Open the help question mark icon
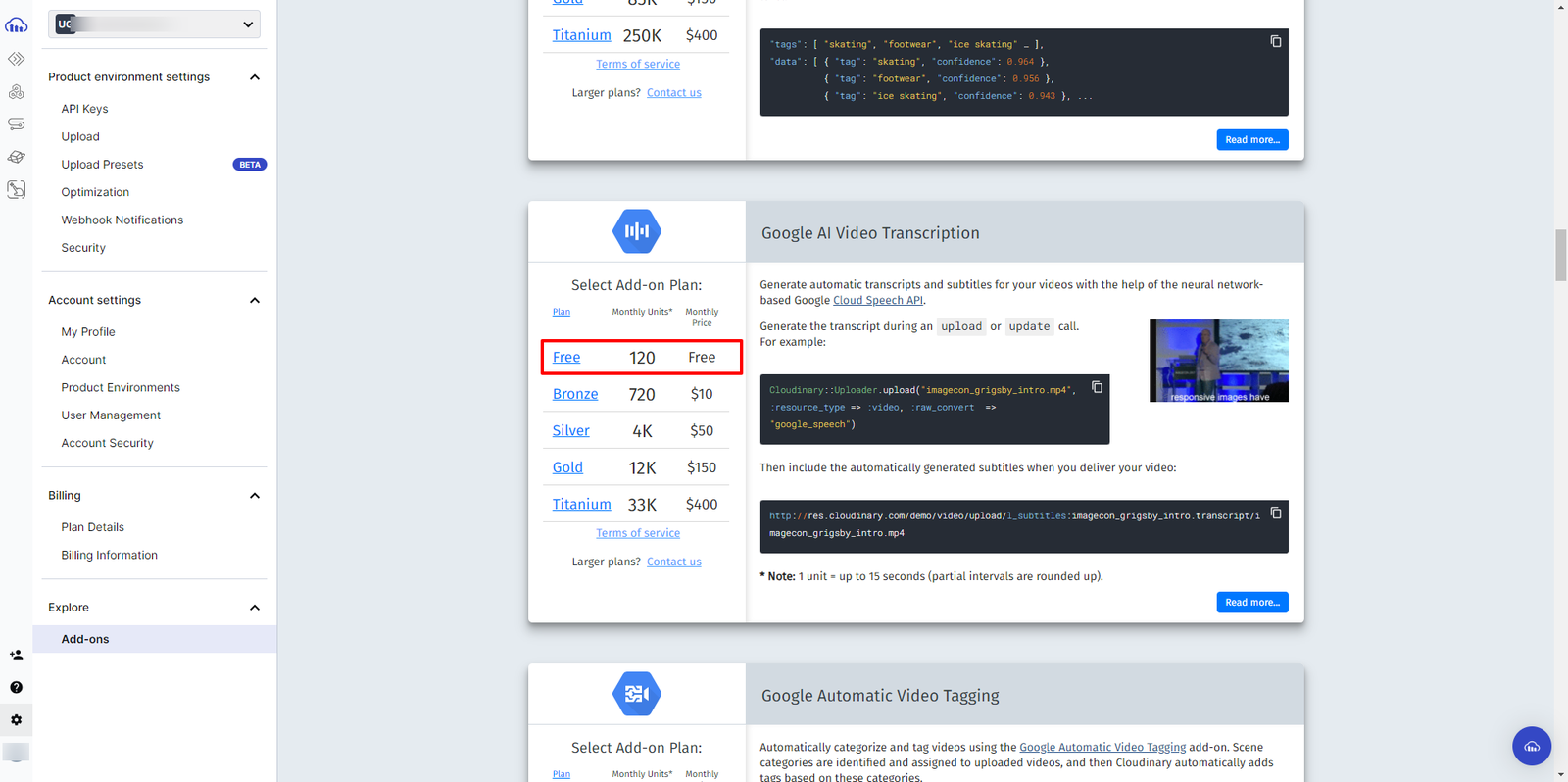The height and width of the screenshot is (782, 1568). point(17,687)
